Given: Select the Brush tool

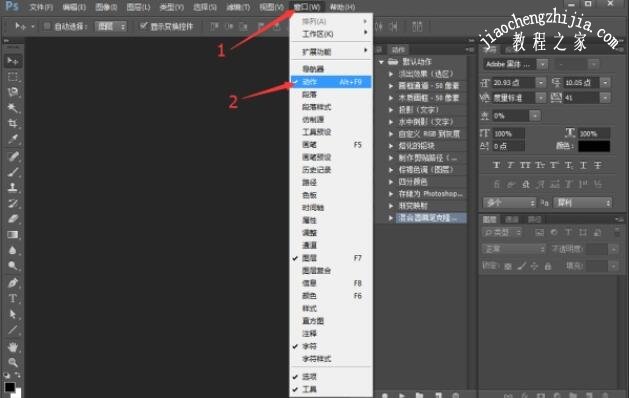Looking at the screenshot, I should point(13,172).
